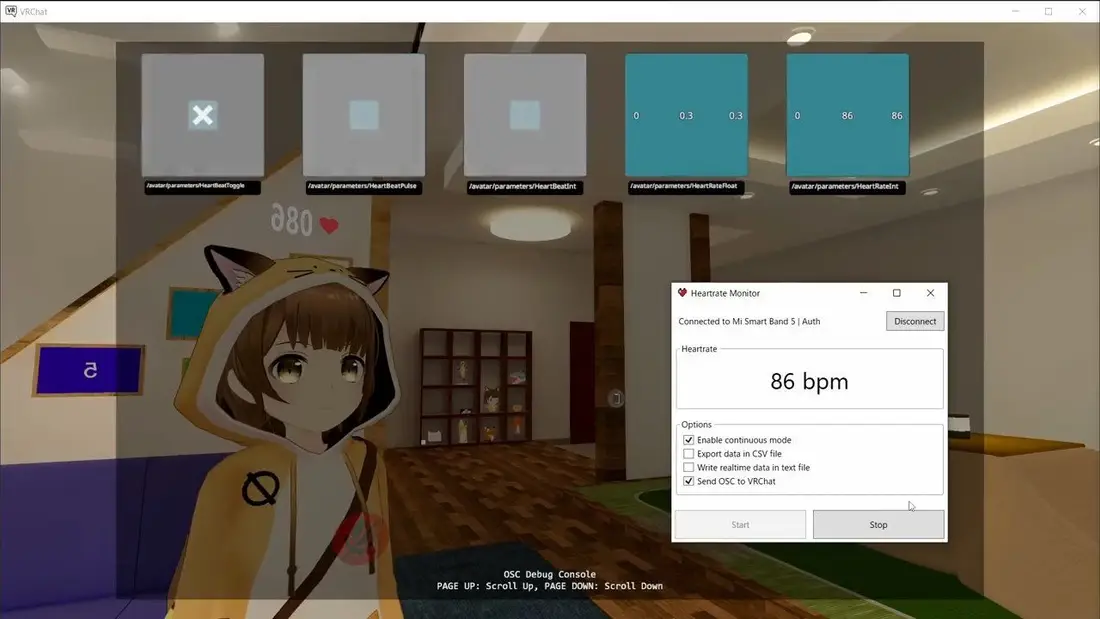
Task: Click the OSC Debug Console heading
Action: click(549, 574)
